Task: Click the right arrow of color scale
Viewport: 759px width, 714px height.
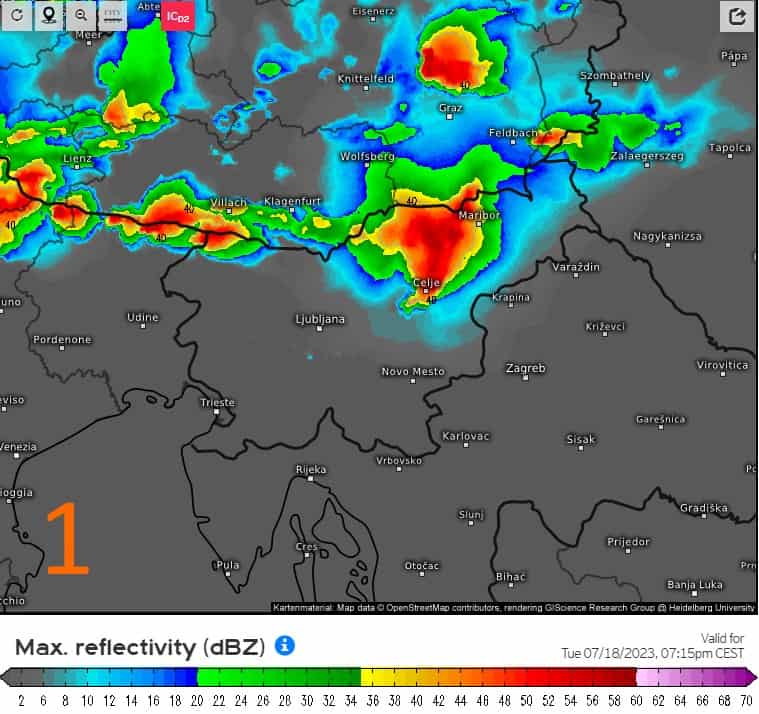Action: 752,677
